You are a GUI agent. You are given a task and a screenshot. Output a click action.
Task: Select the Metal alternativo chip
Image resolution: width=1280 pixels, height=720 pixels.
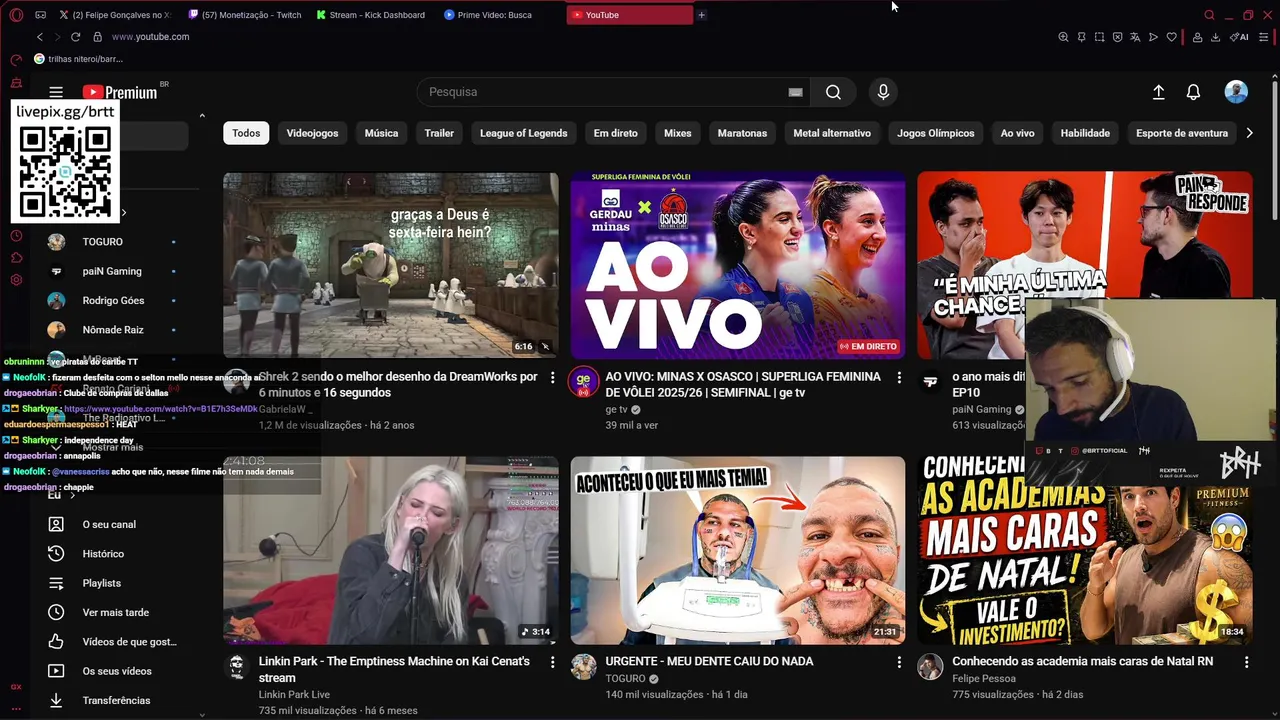[832, 133]
